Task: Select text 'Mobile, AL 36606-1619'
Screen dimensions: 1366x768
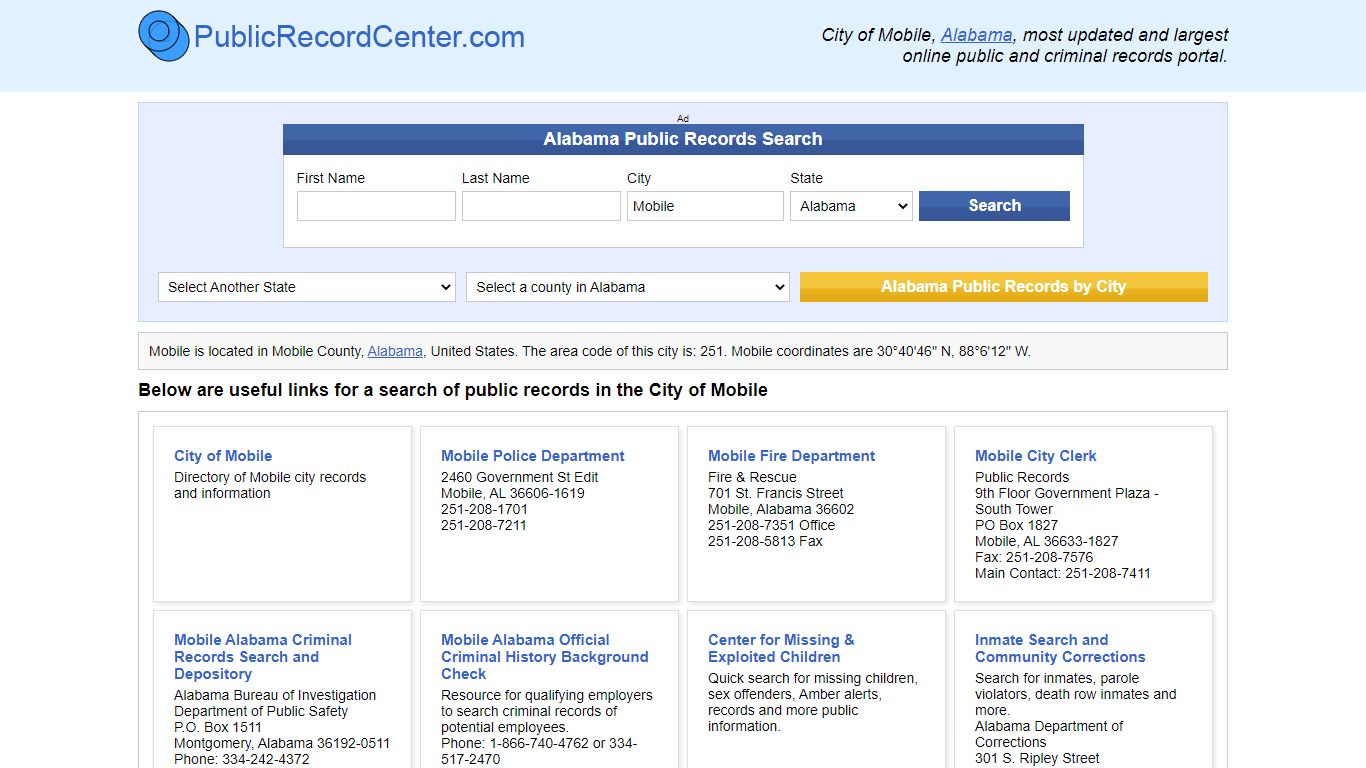Action: coord(513,493)
